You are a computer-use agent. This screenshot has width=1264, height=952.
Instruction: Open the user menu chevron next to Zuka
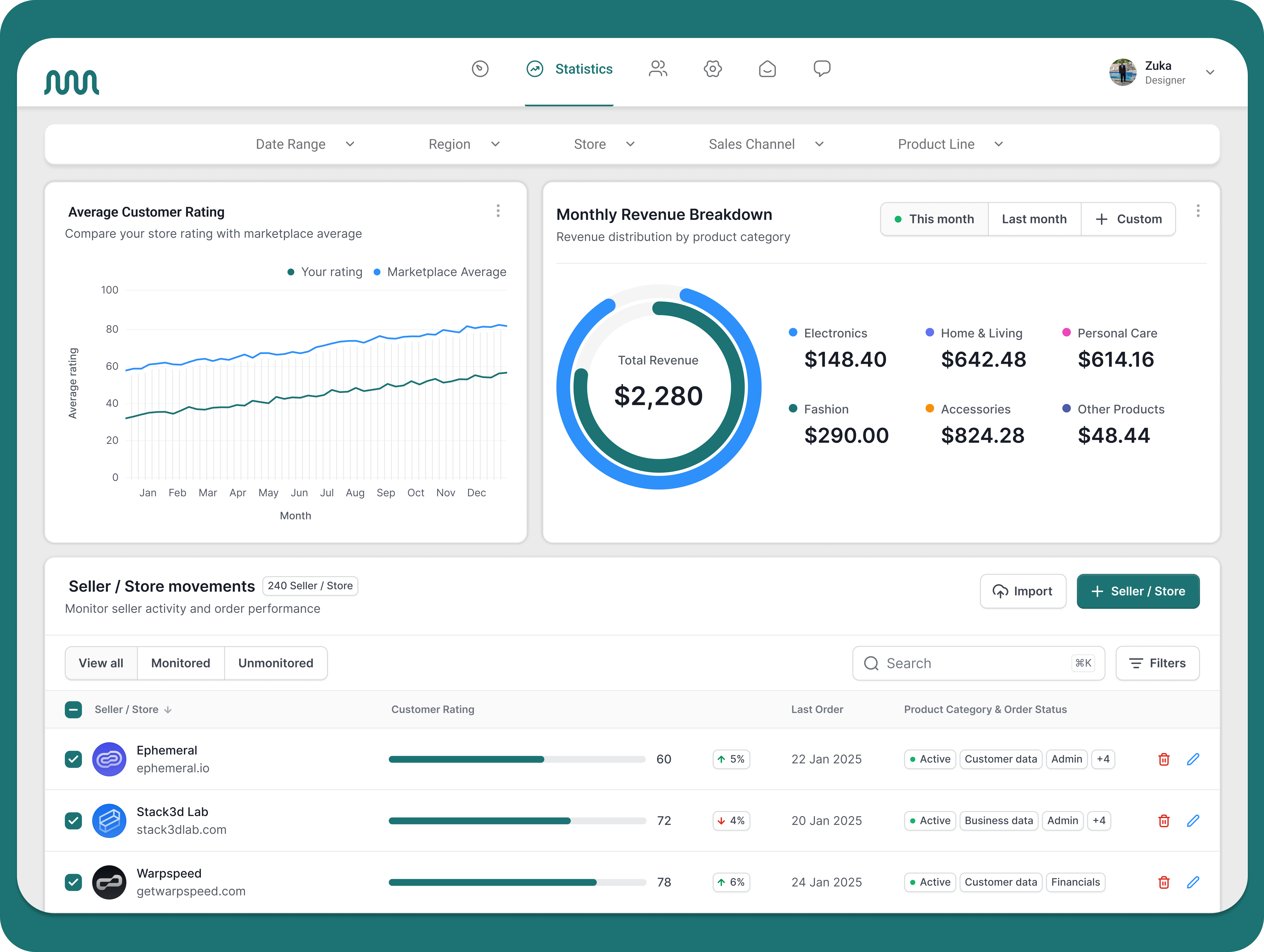(x=1210, y=73)
